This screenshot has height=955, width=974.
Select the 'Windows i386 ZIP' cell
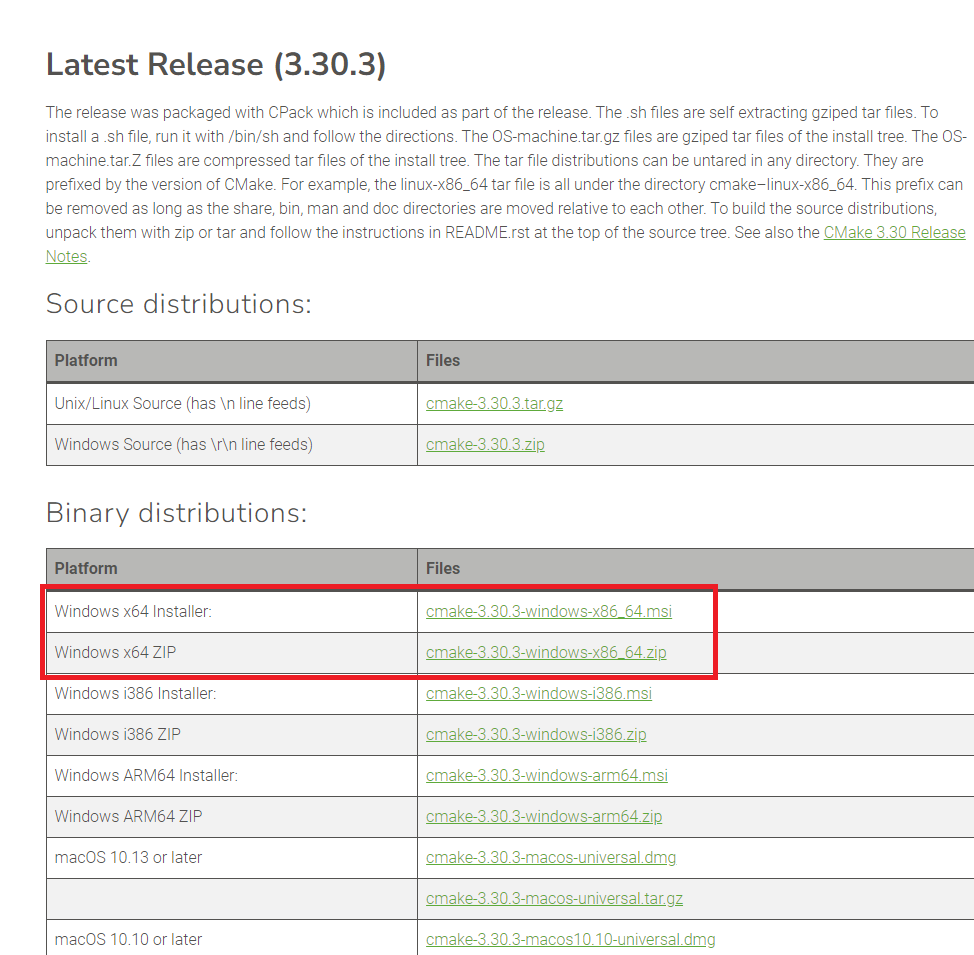tap(232, 735)
